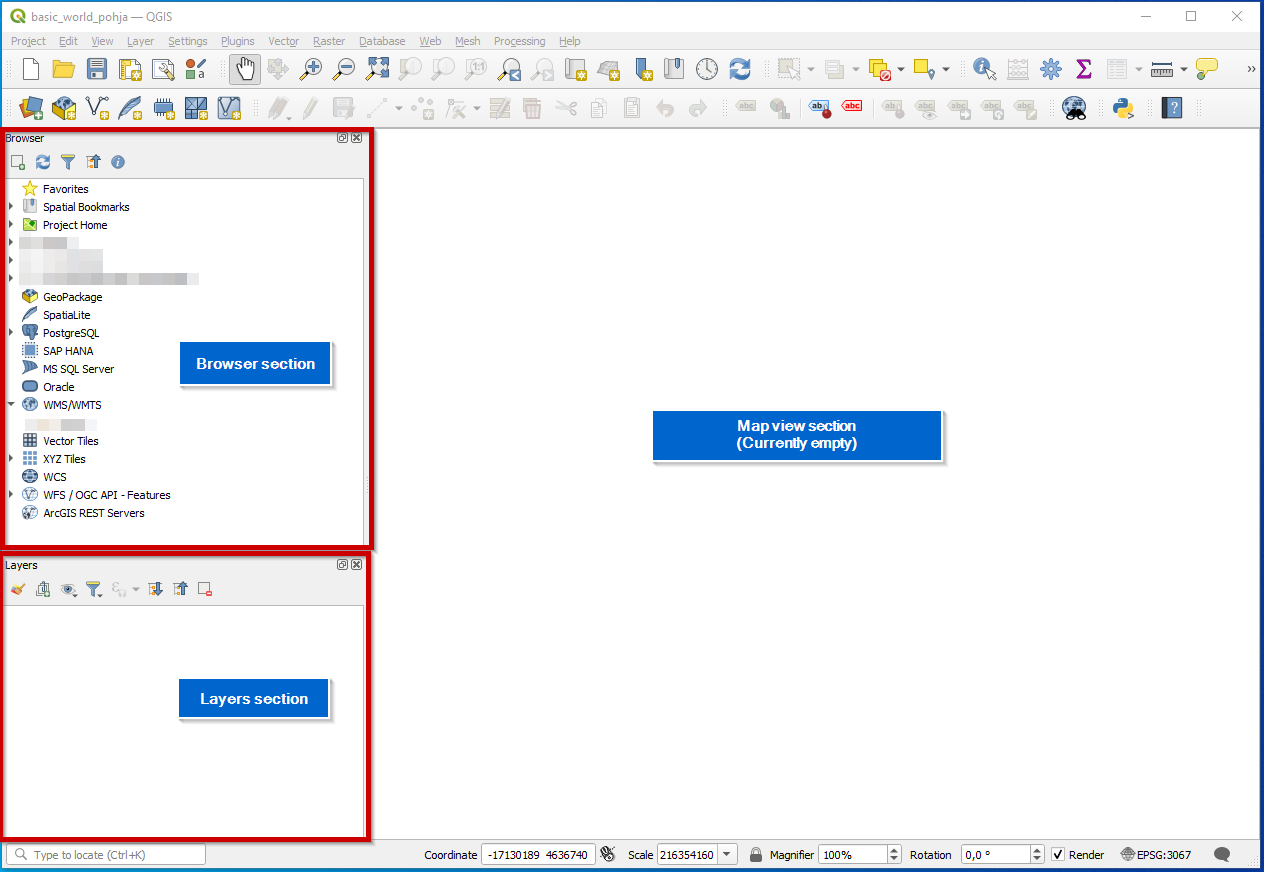
Task: Show hidden toolbar items with chevron
Action: coord(1251,69)
